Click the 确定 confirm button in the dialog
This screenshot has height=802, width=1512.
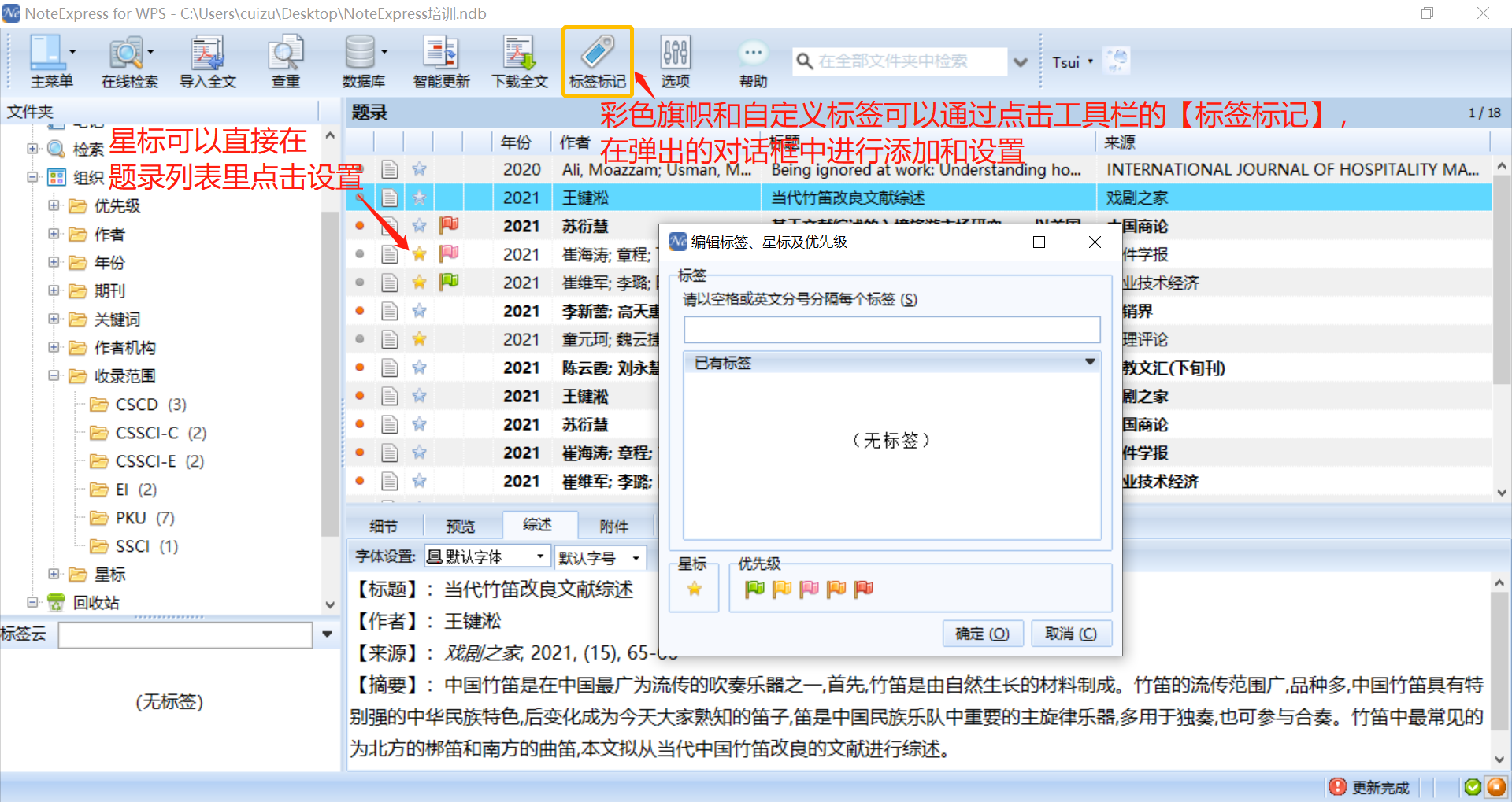982,633
